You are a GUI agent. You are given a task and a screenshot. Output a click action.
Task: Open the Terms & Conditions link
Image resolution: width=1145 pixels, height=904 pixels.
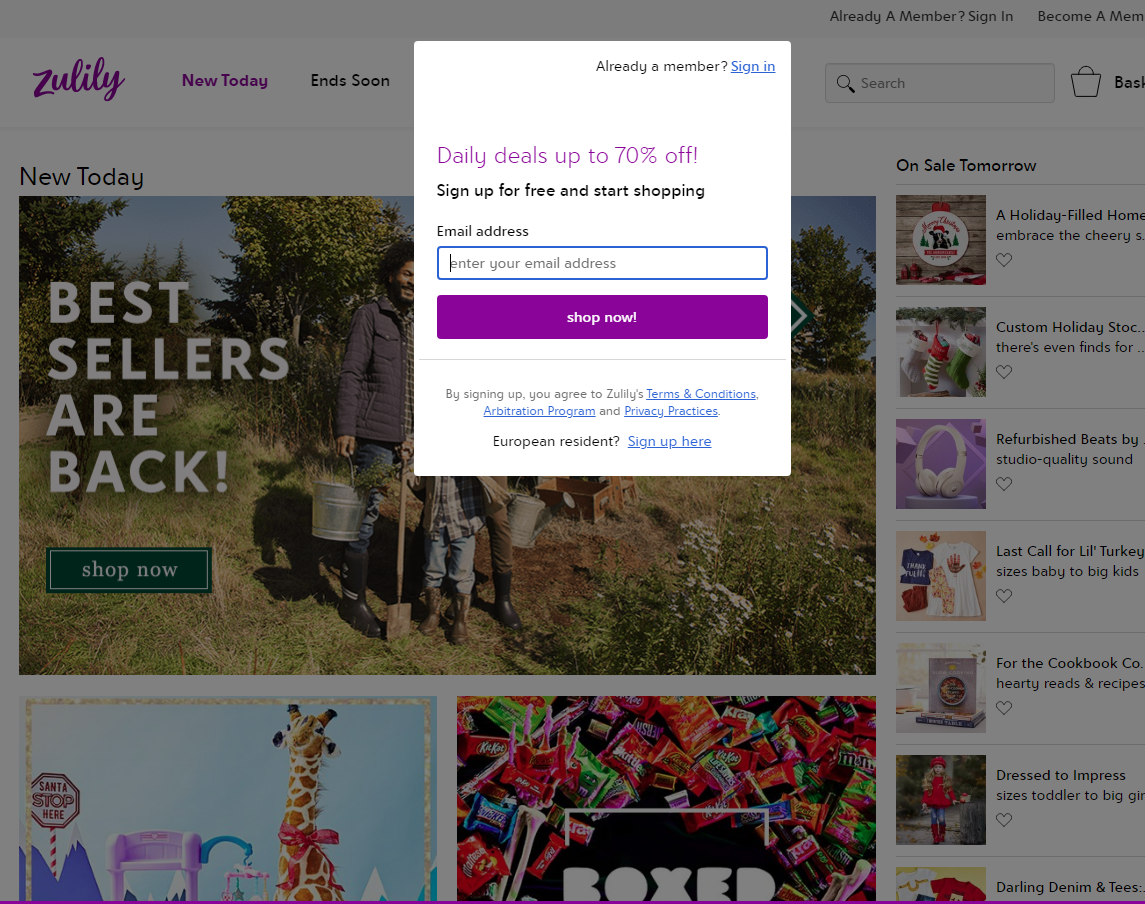(701, 394)
